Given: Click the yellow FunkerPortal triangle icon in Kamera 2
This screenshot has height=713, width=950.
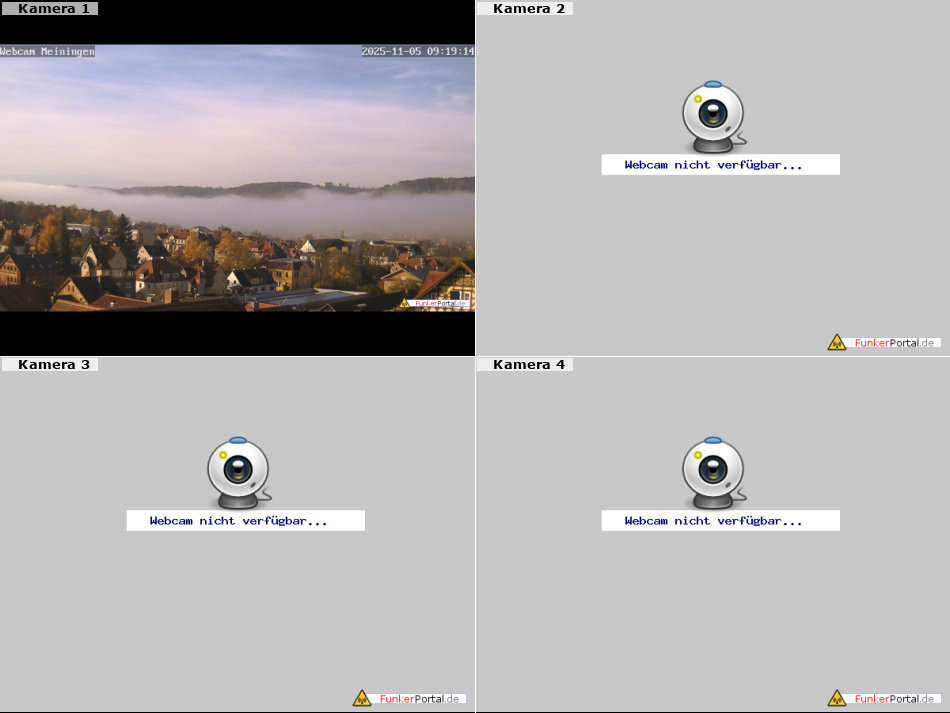Looking at the screenshot, I should [837, 342].
